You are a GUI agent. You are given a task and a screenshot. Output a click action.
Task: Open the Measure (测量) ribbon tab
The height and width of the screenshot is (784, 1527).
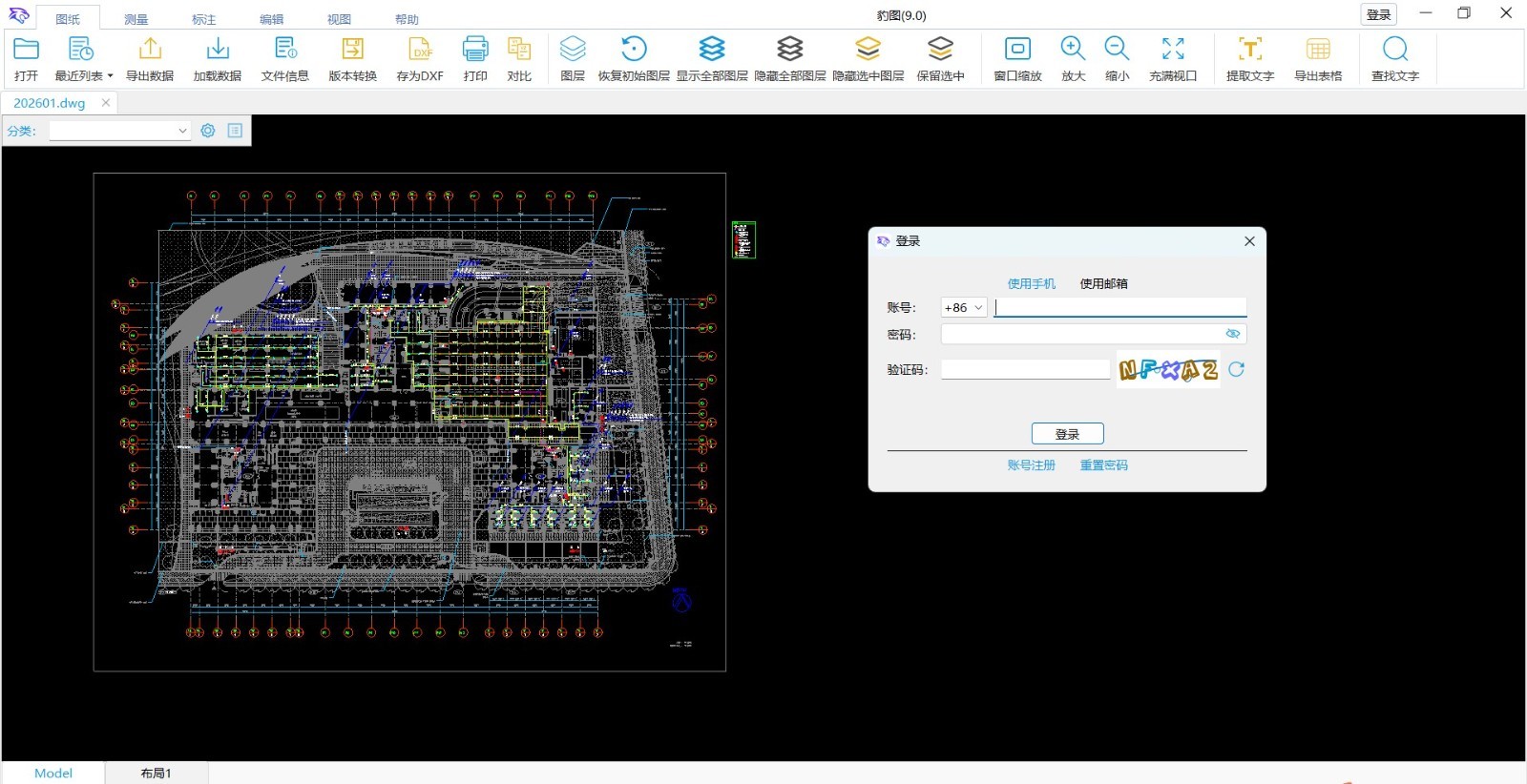136,19
